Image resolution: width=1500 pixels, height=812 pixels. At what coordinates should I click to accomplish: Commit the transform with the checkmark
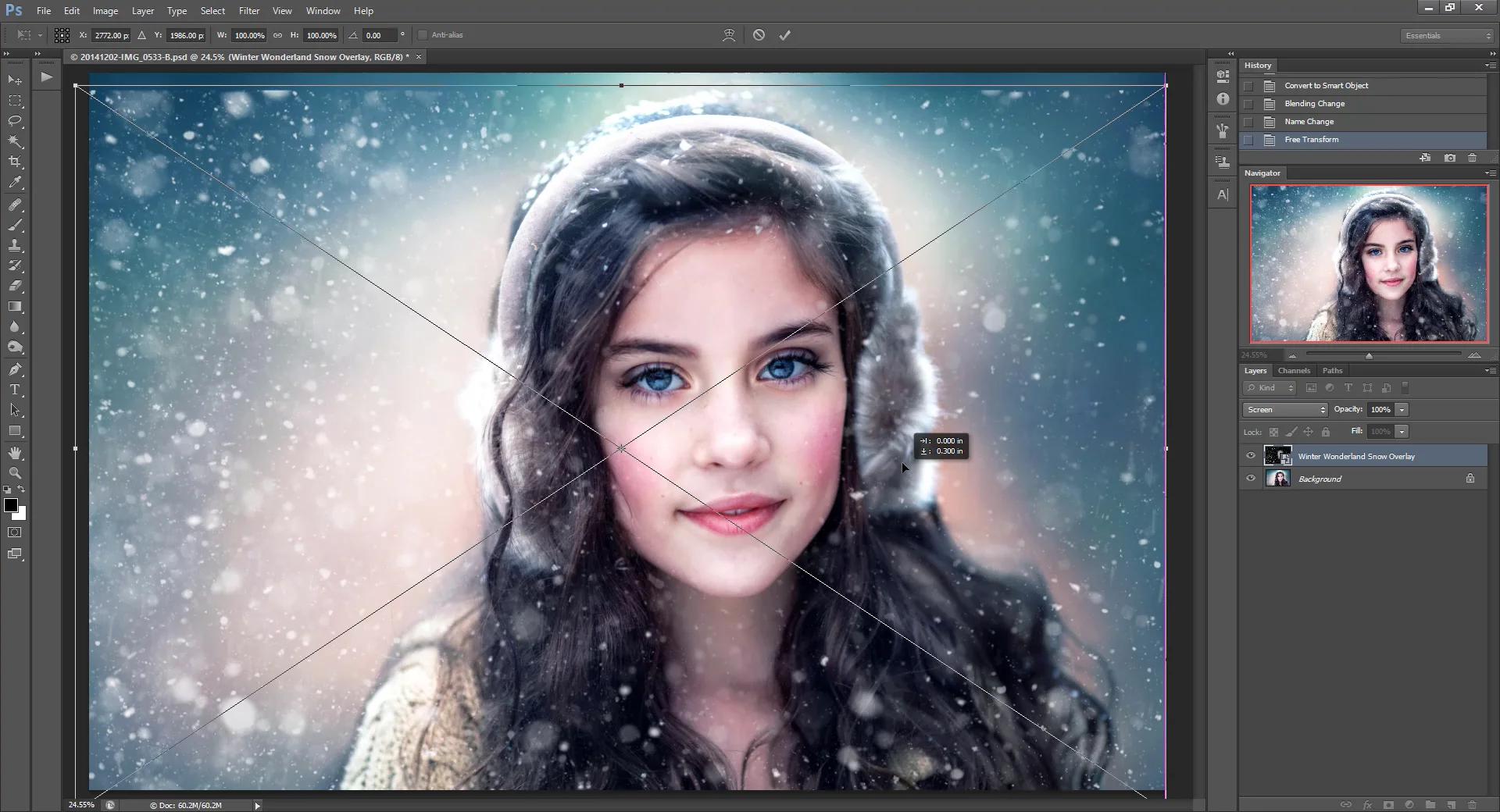pos(785,34)
